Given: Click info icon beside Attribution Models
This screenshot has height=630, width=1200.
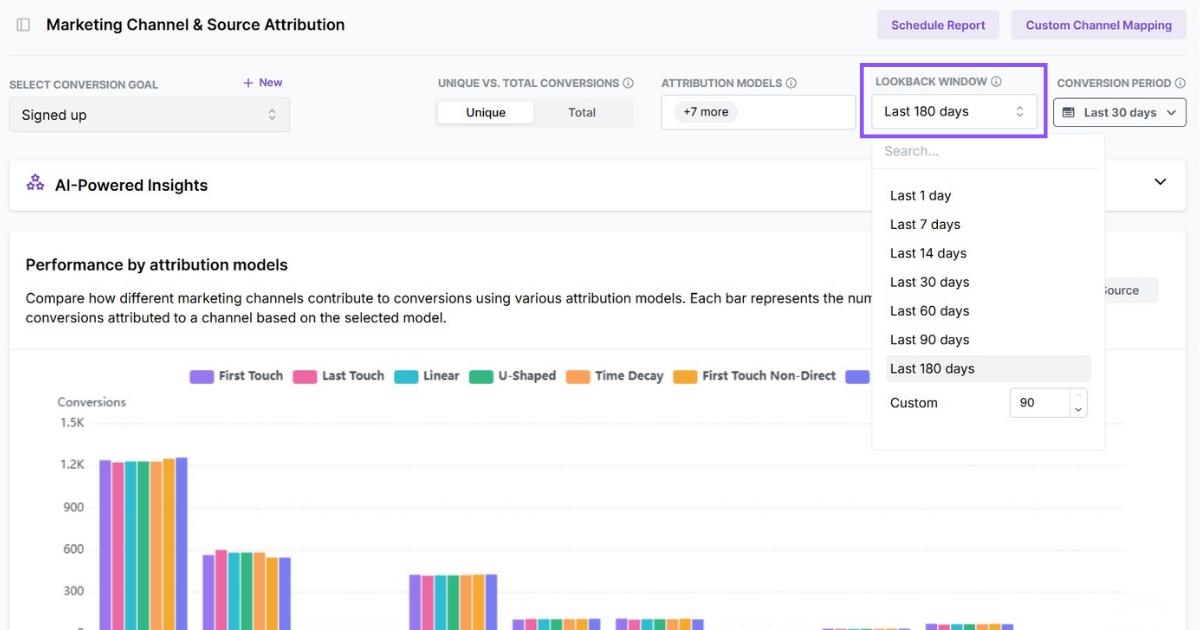Looking at the screenshot, I should click(x=791, y=84).
